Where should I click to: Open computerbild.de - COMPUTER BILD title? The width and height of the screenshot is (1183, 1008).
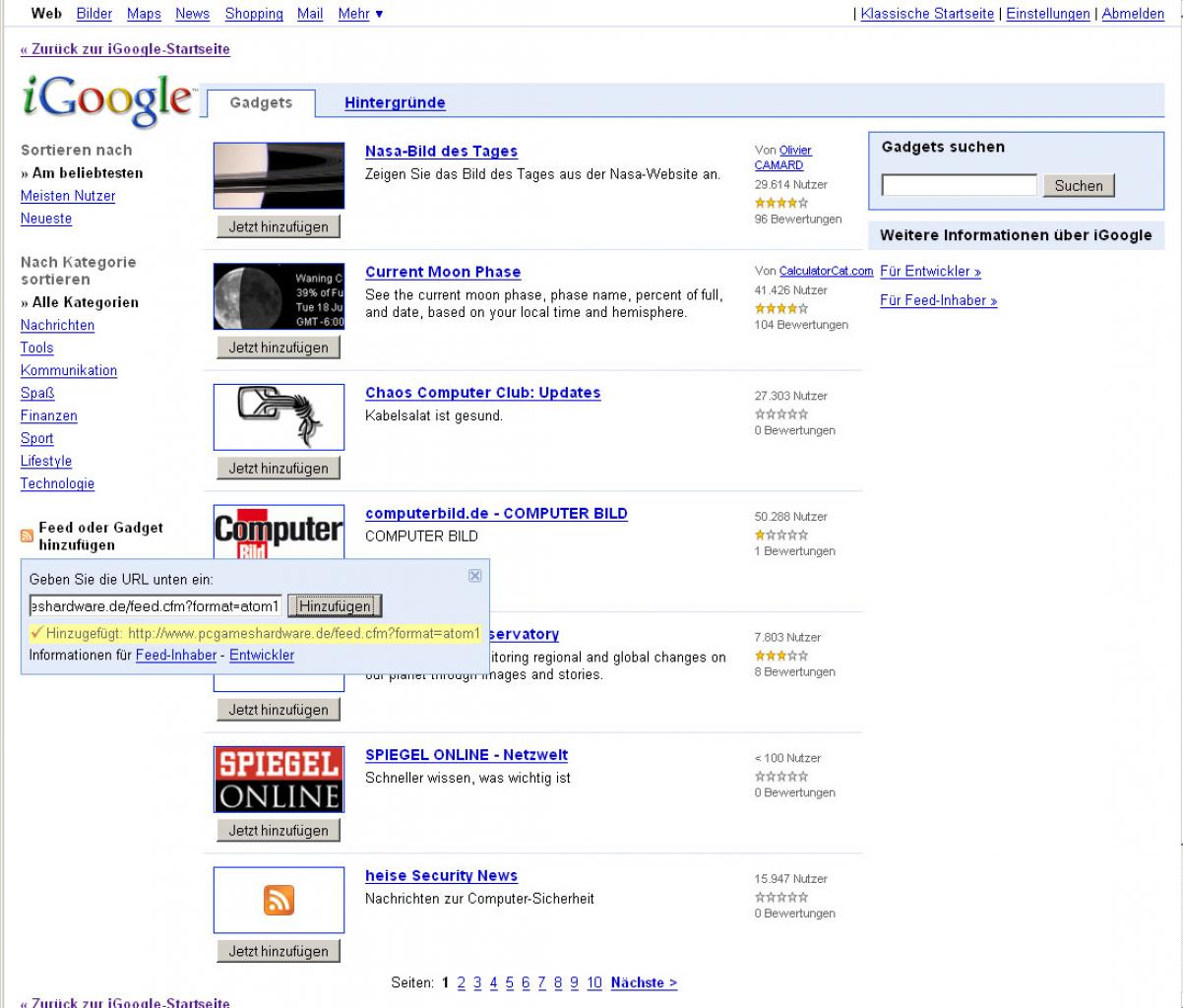pos(496,514)
